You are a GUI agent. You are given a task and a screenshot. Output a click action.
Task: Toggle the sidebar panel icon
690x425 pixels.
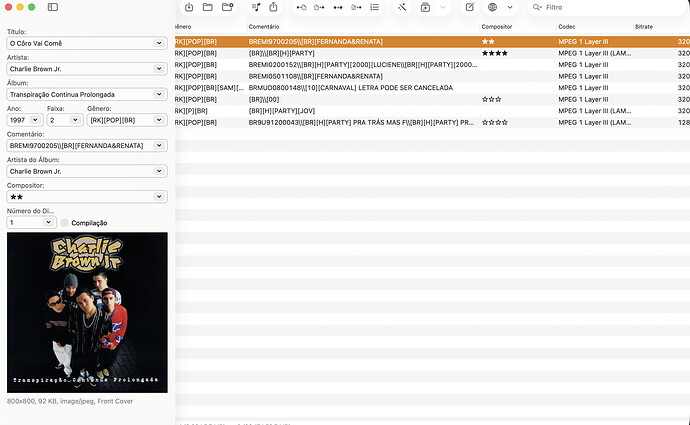tap(53, 7)
